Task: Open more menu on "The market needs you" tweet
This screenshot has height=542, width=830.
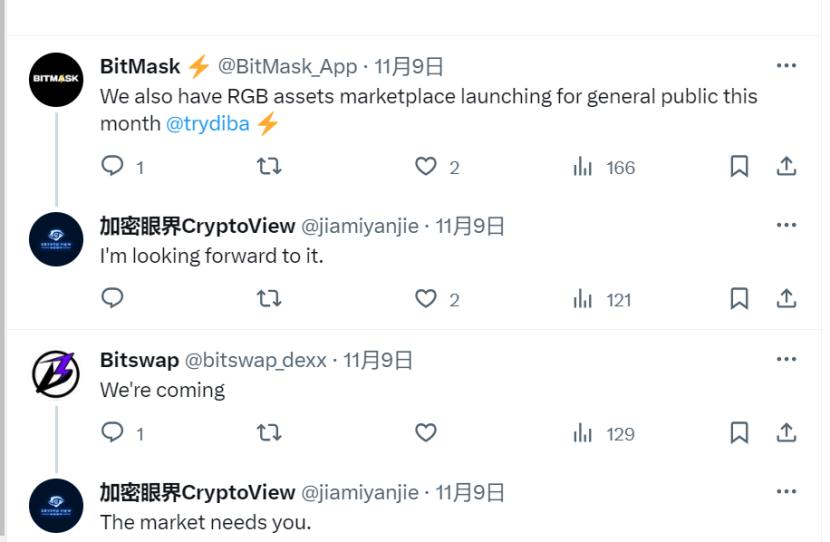Action: (786, 492)
